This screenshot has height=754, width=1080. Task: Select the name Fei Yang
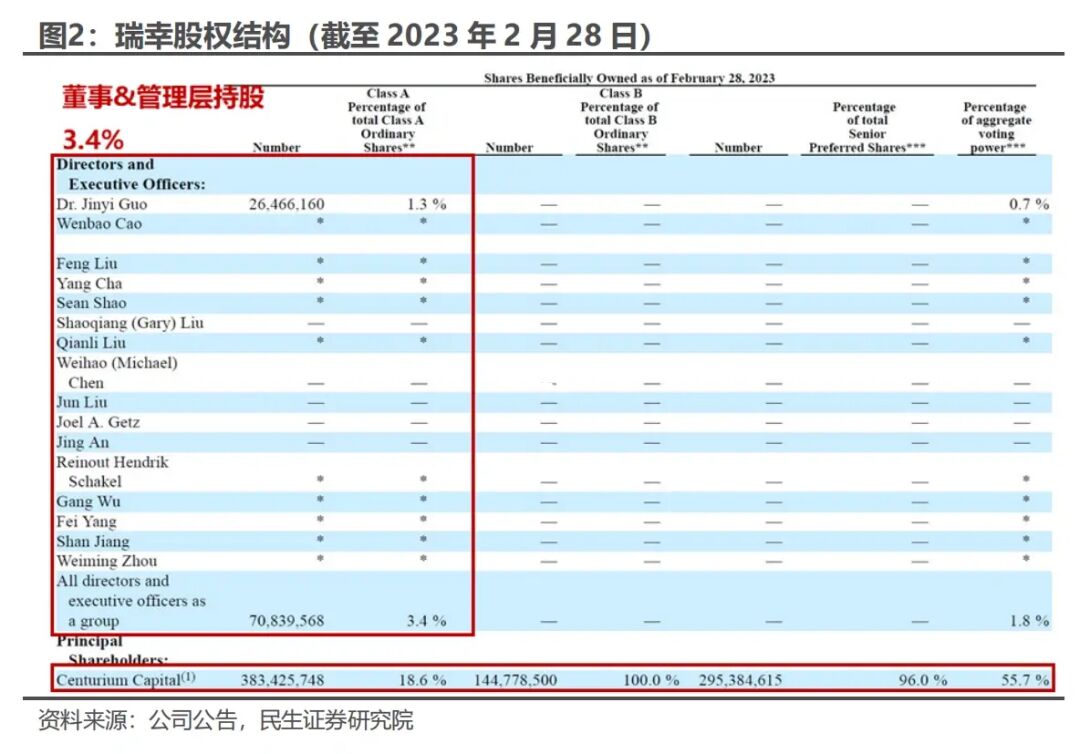(86, 521)
